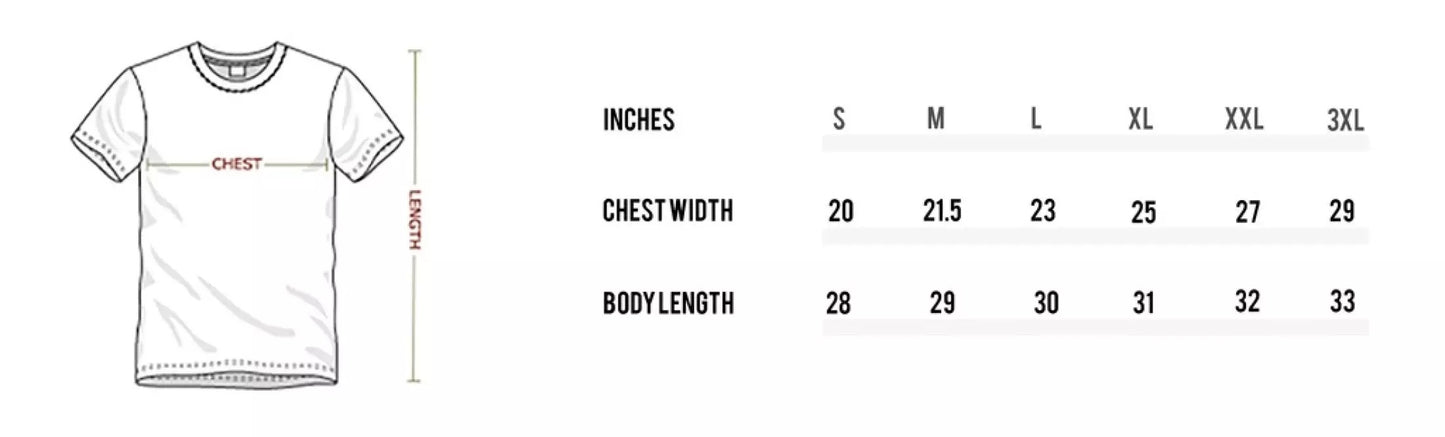Click body length value 28 for S
1445x437 pixels.
click(x=839, y=303)
